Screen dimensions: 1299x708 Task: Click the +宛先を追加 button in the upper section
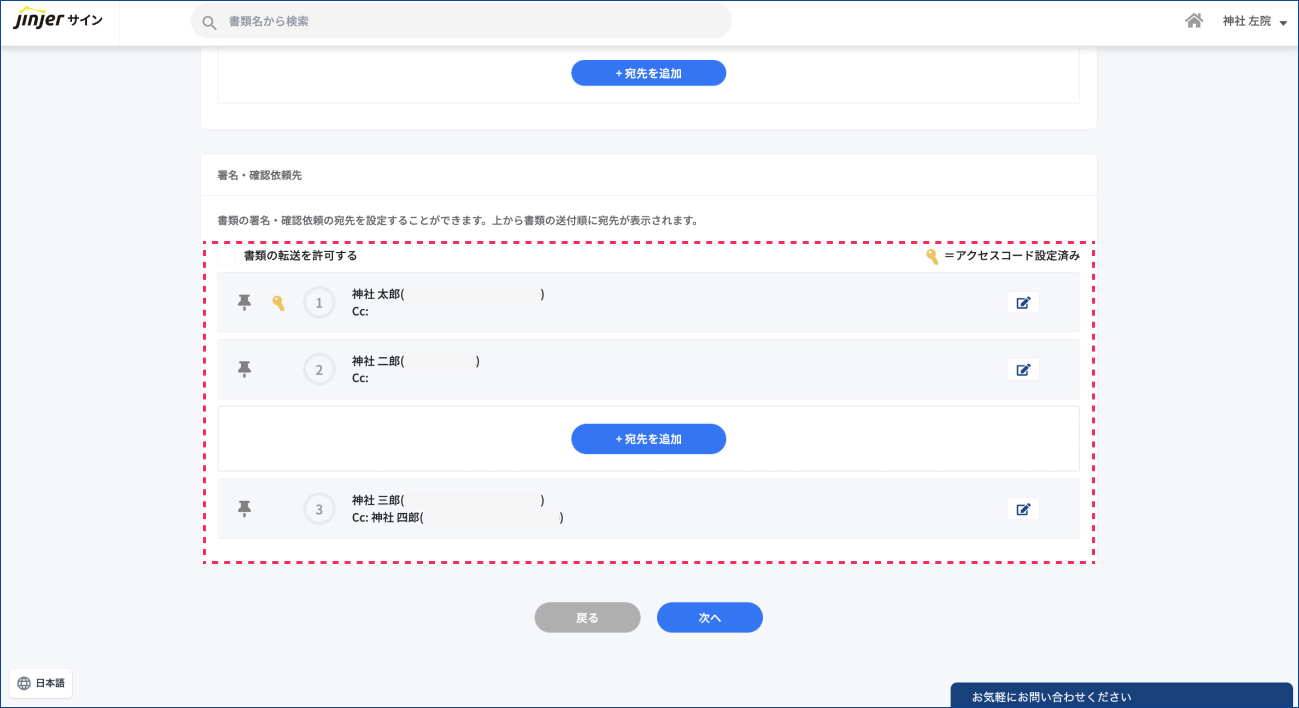point(648,73)
